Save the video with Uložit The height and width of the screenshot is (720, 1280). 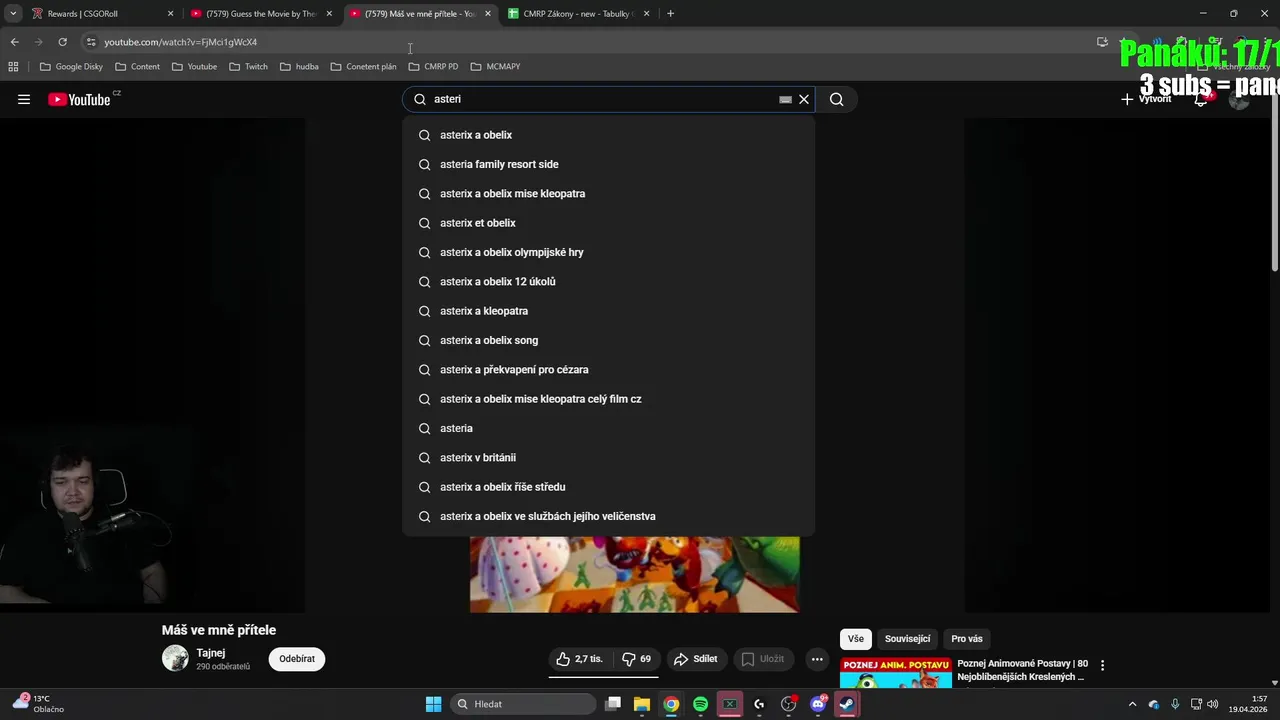point(763,659)
